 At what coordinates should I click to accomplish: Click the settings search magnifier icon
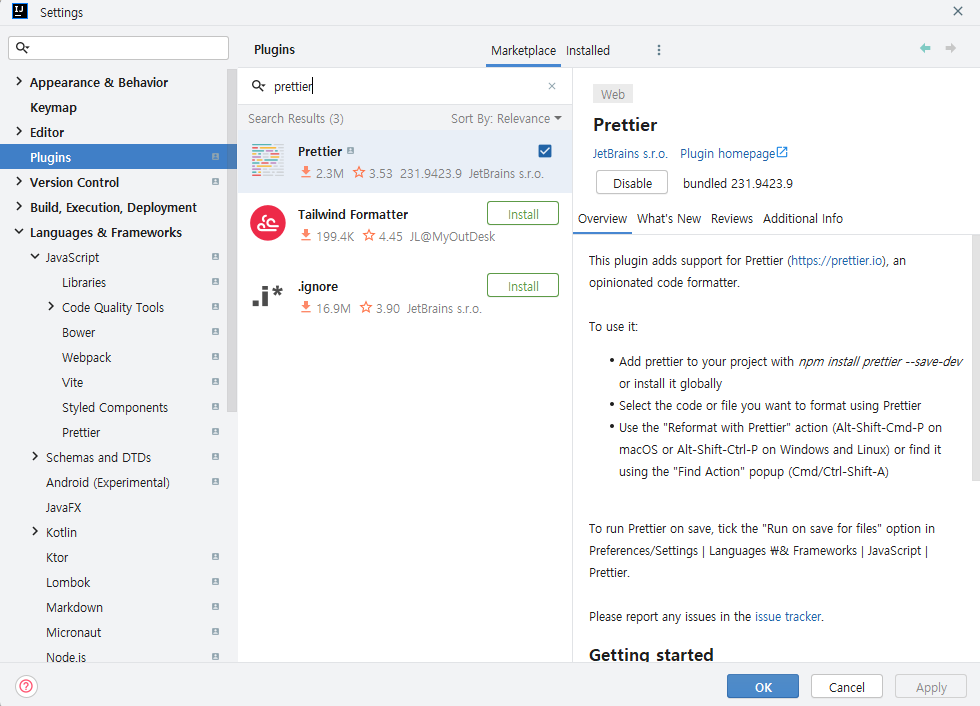pos(22,47)
